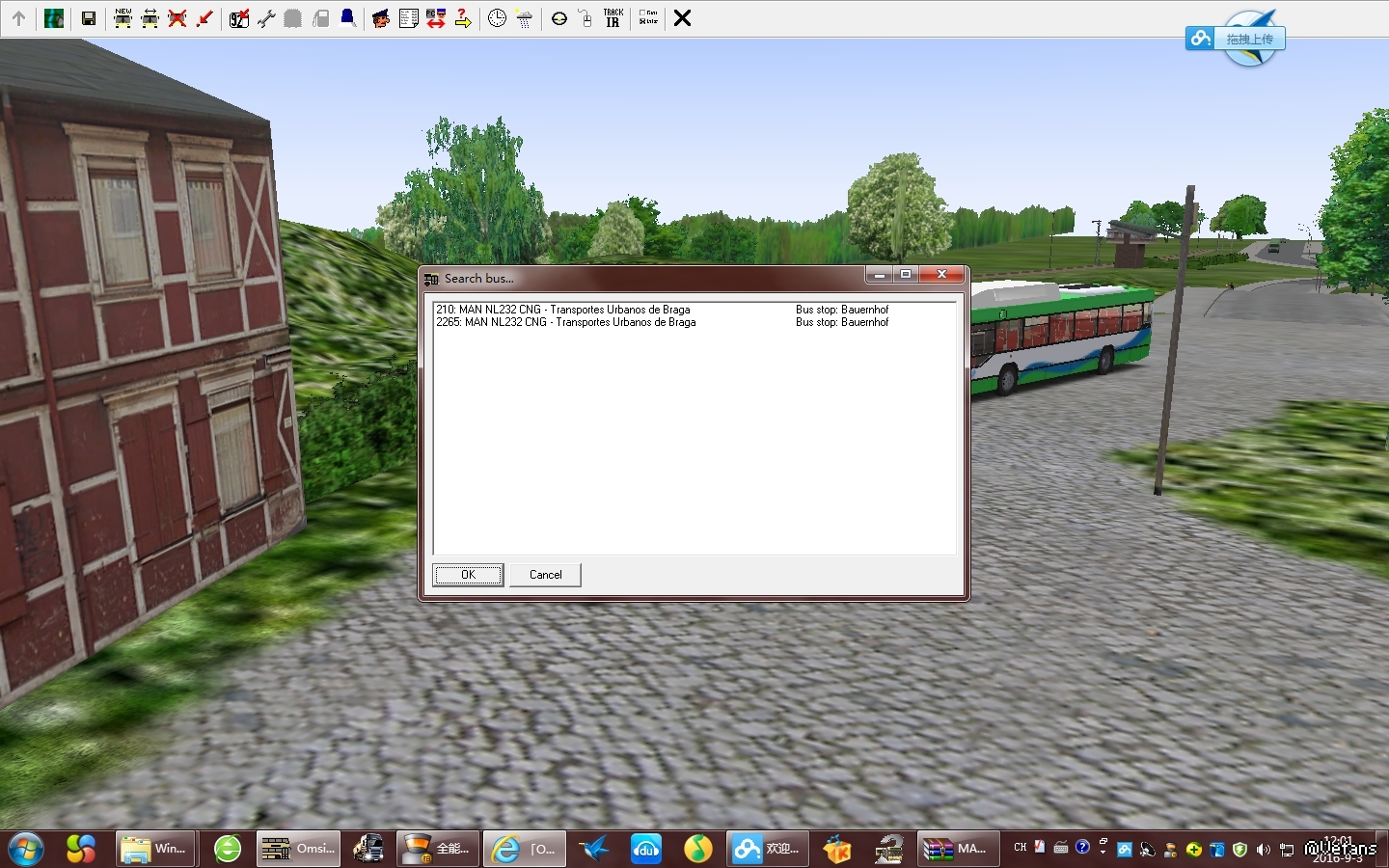Minimize the Search bus dialog
This screenshot has height=868, width=1389.
pyautogui.click(x=879, y=275)
